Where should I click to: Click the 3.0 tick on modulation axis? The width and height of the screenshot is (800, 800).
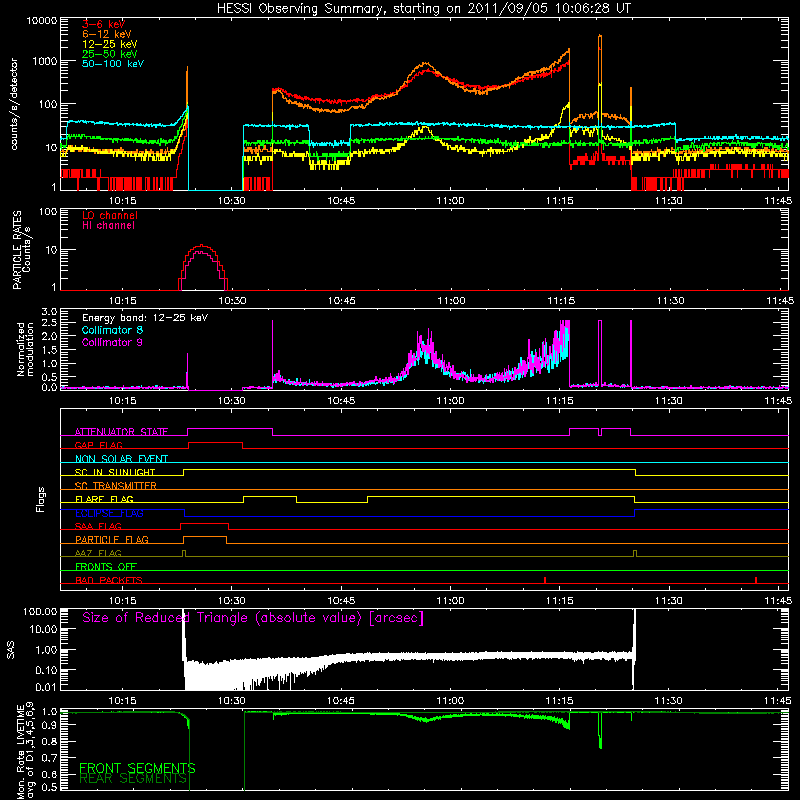(49, 312)
